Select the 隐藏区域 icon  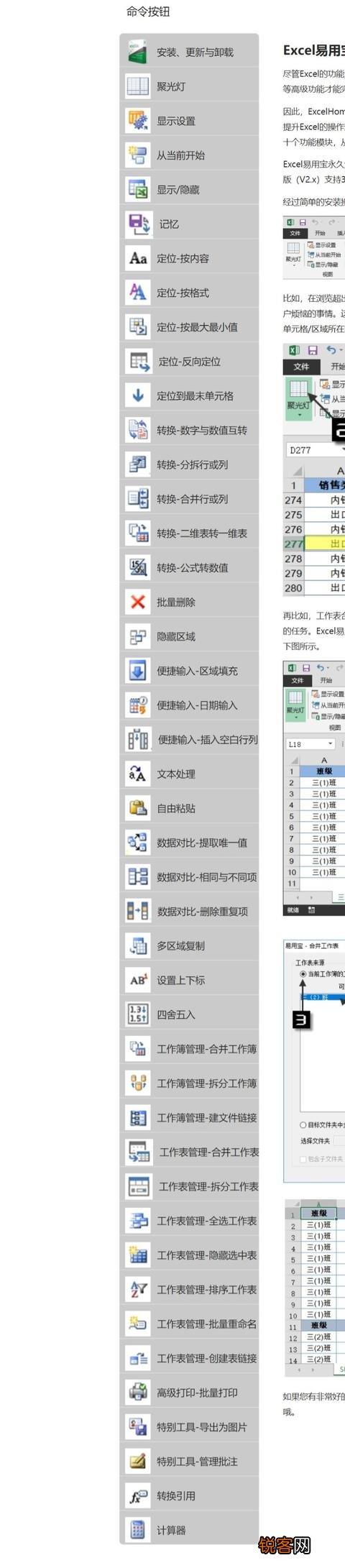point(137,636)
